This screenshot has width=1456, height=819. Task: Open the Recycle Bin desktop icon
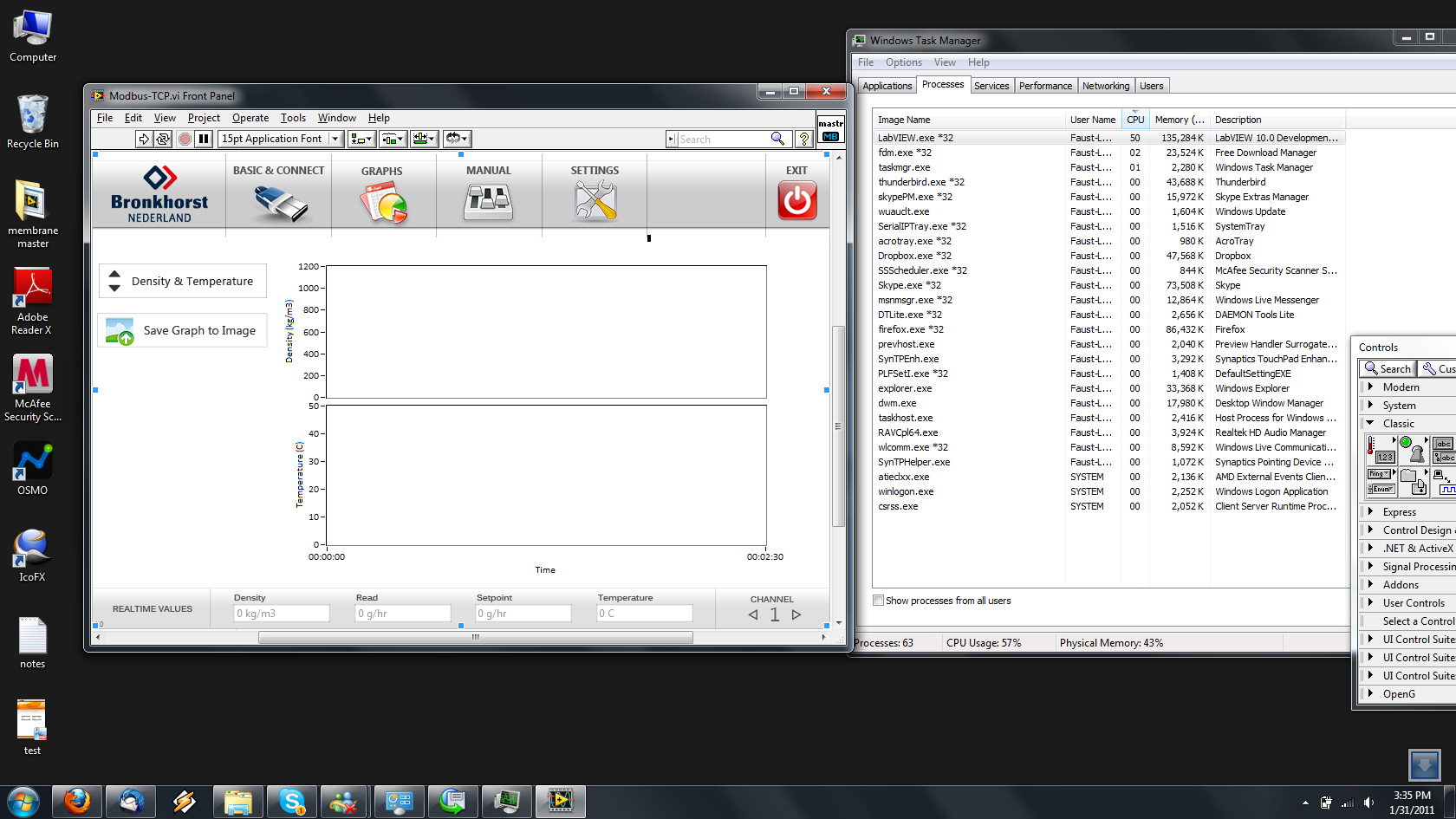click(32, 121)
